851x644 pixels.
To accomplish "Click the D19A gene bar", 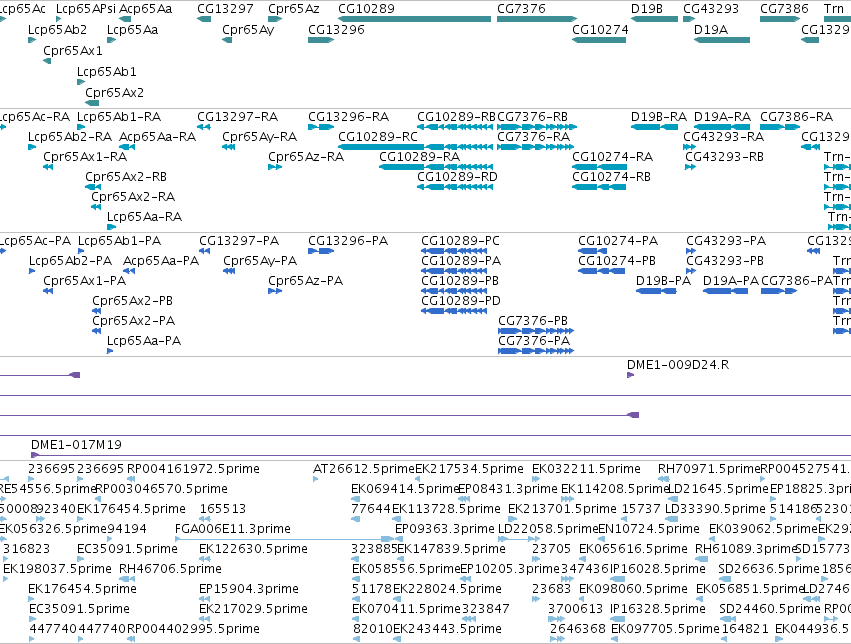I will 722,40.
